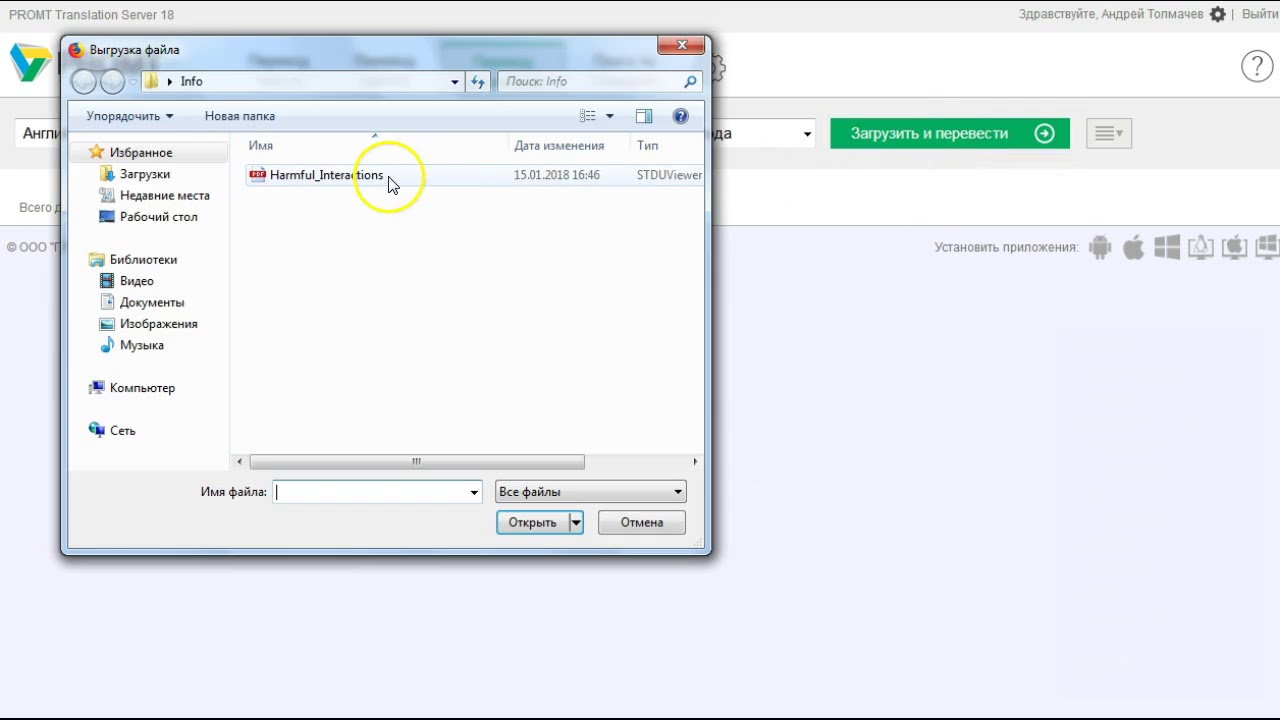
Task: Go back with the dialog back arrow
Action: point(83,82)
